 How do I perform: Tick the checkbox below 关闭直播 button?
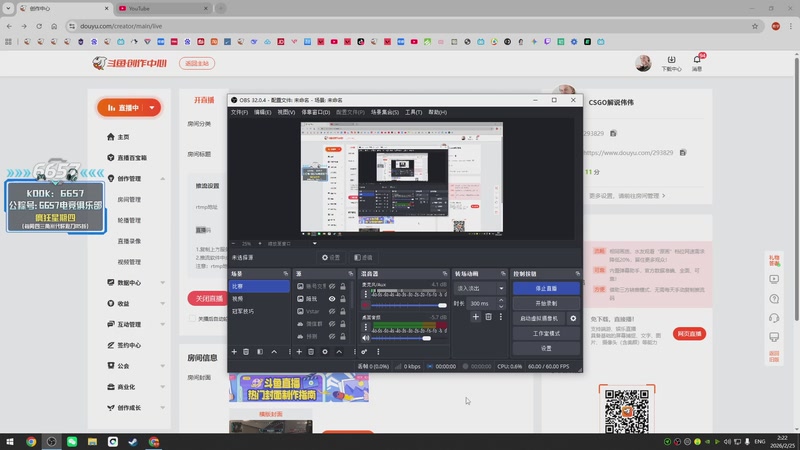pyautogui.click(x=192, y=319)
